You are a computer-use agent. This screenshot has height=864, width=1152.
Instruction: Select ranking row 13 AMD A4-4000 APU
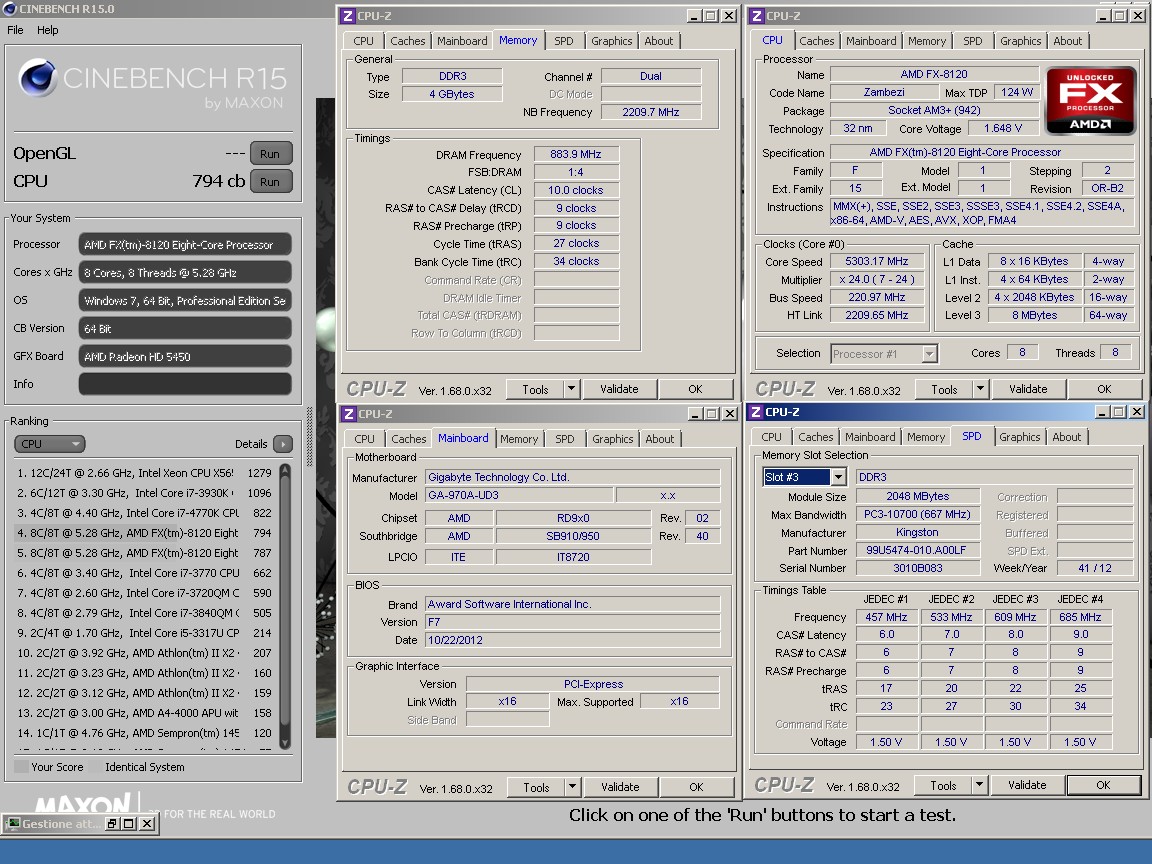144,713
